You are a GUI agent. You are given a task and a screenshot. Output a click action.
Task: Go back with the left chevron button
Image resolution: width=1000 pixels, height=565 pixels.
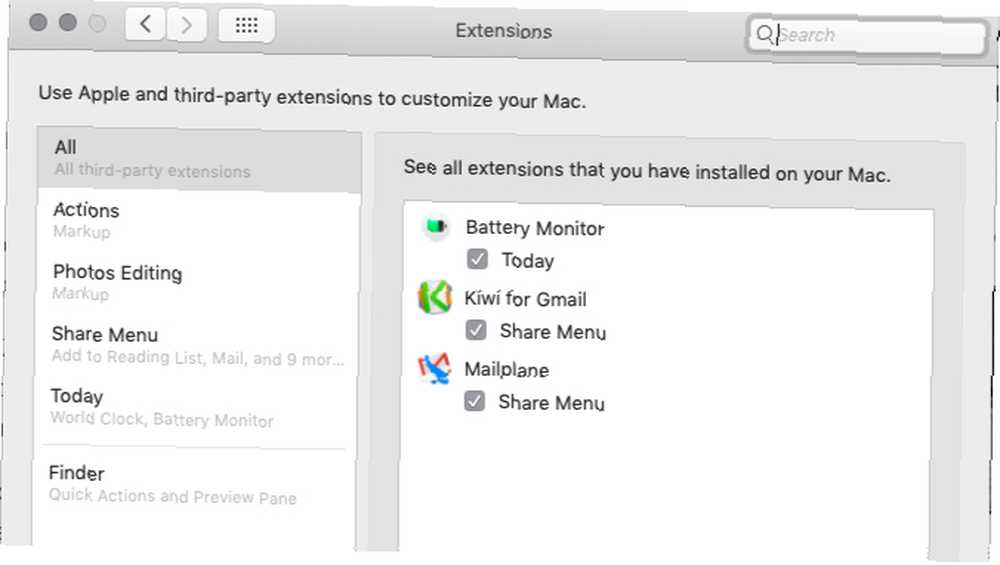(x=145, y=25)
